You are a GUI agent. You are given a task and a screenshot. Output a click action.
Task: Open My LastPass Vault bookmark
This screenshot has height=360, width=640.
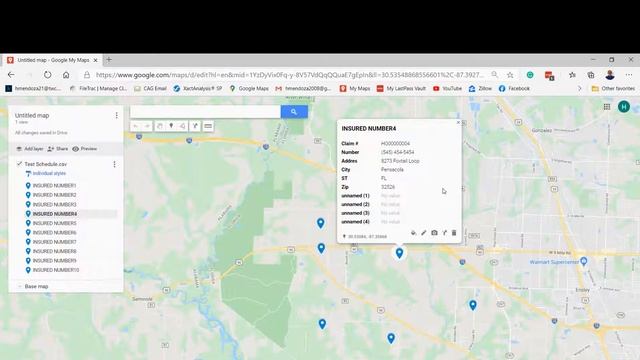tap(401, 88)
